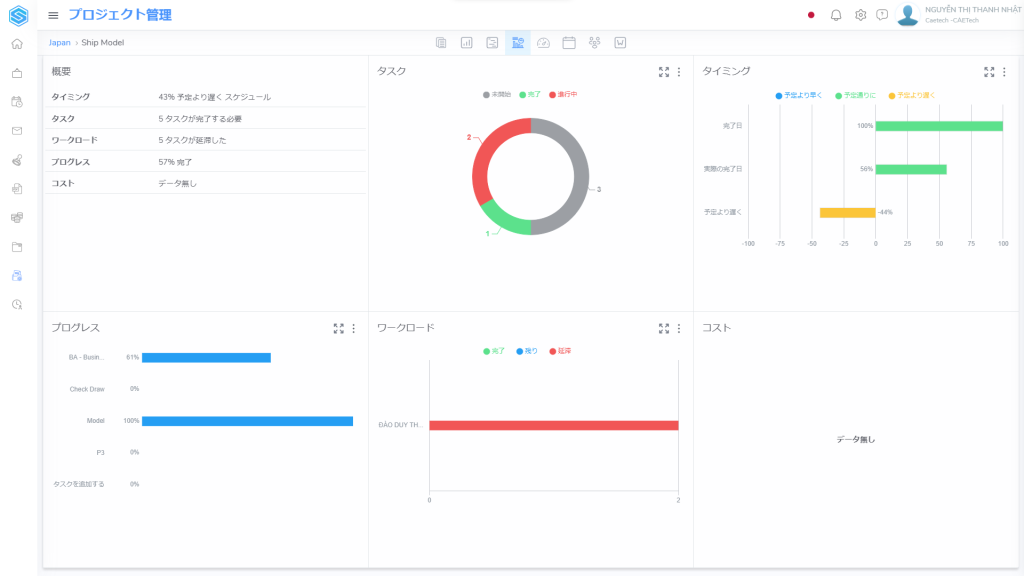Open the team members view icon
The width and height of the screenshot is (1024, 576).
click(x=595, y=42)
